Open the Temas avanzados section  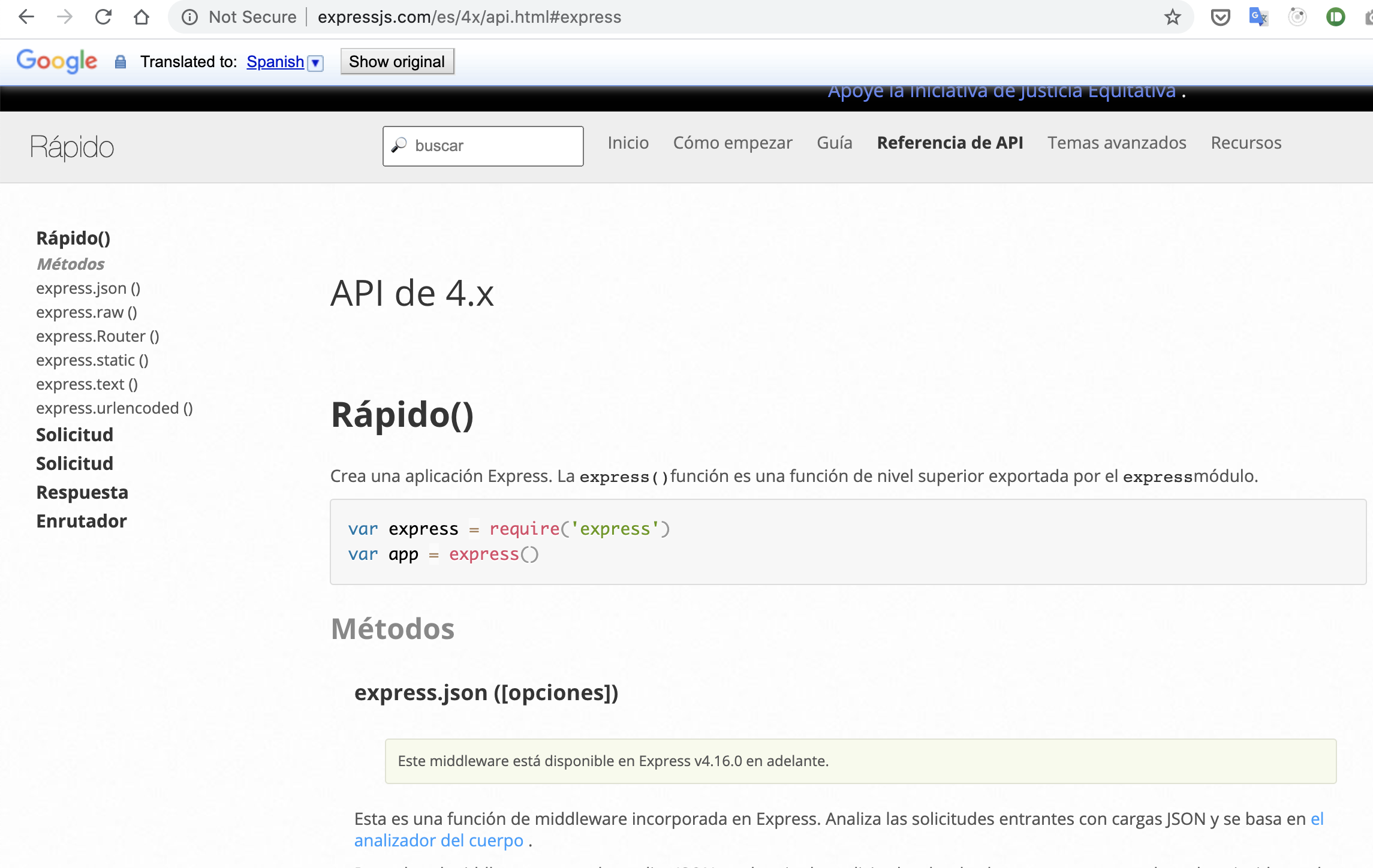[1116, 143]
